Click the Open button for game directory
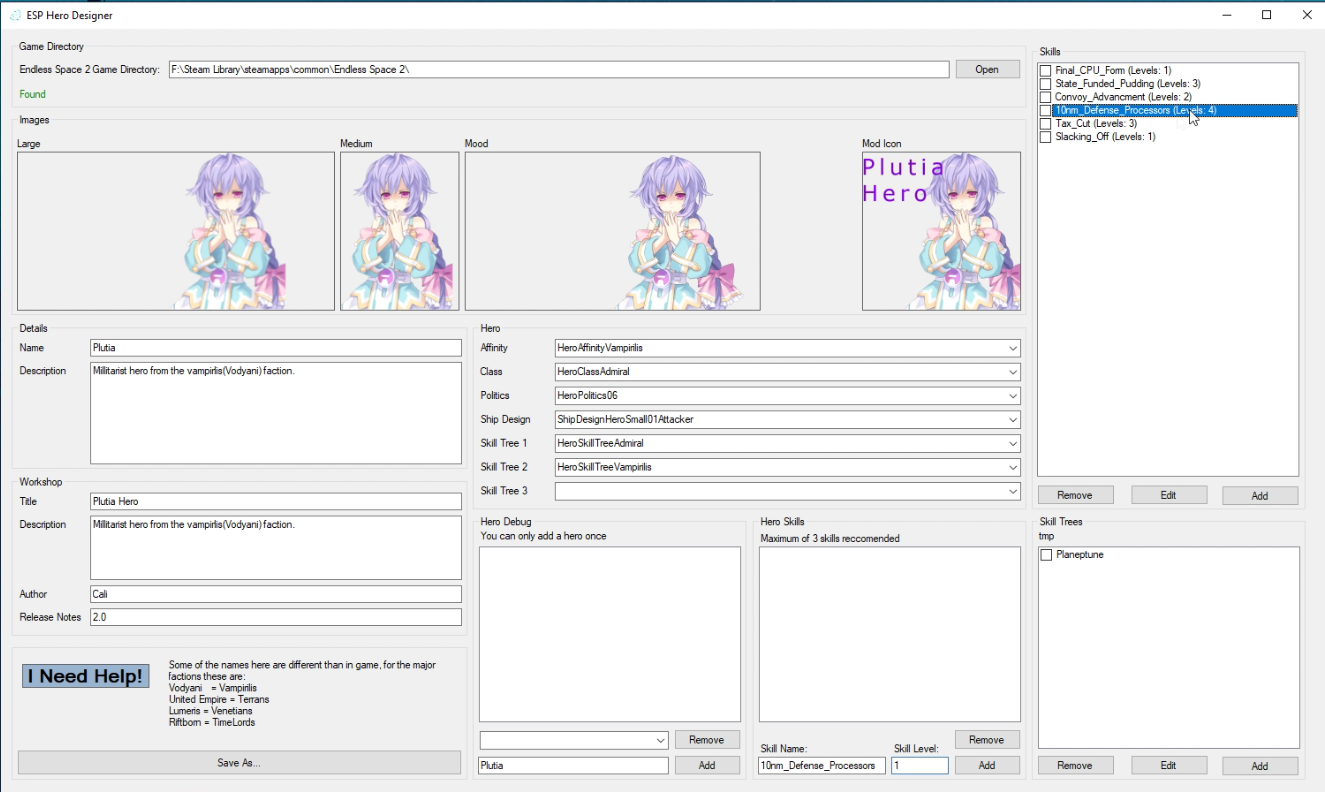Viewport: 1325px width, 792px height. pyautogui.click(x=987, y=69)
